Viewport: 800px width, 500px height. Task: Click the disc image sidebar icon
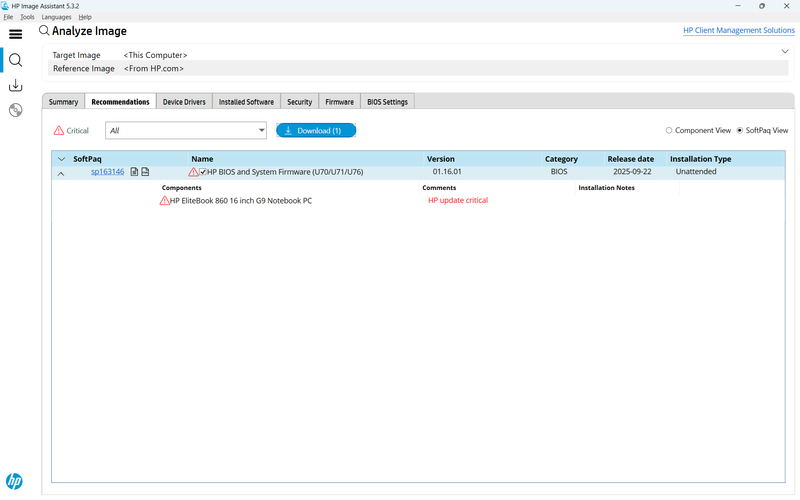click(x=15, y=110)
